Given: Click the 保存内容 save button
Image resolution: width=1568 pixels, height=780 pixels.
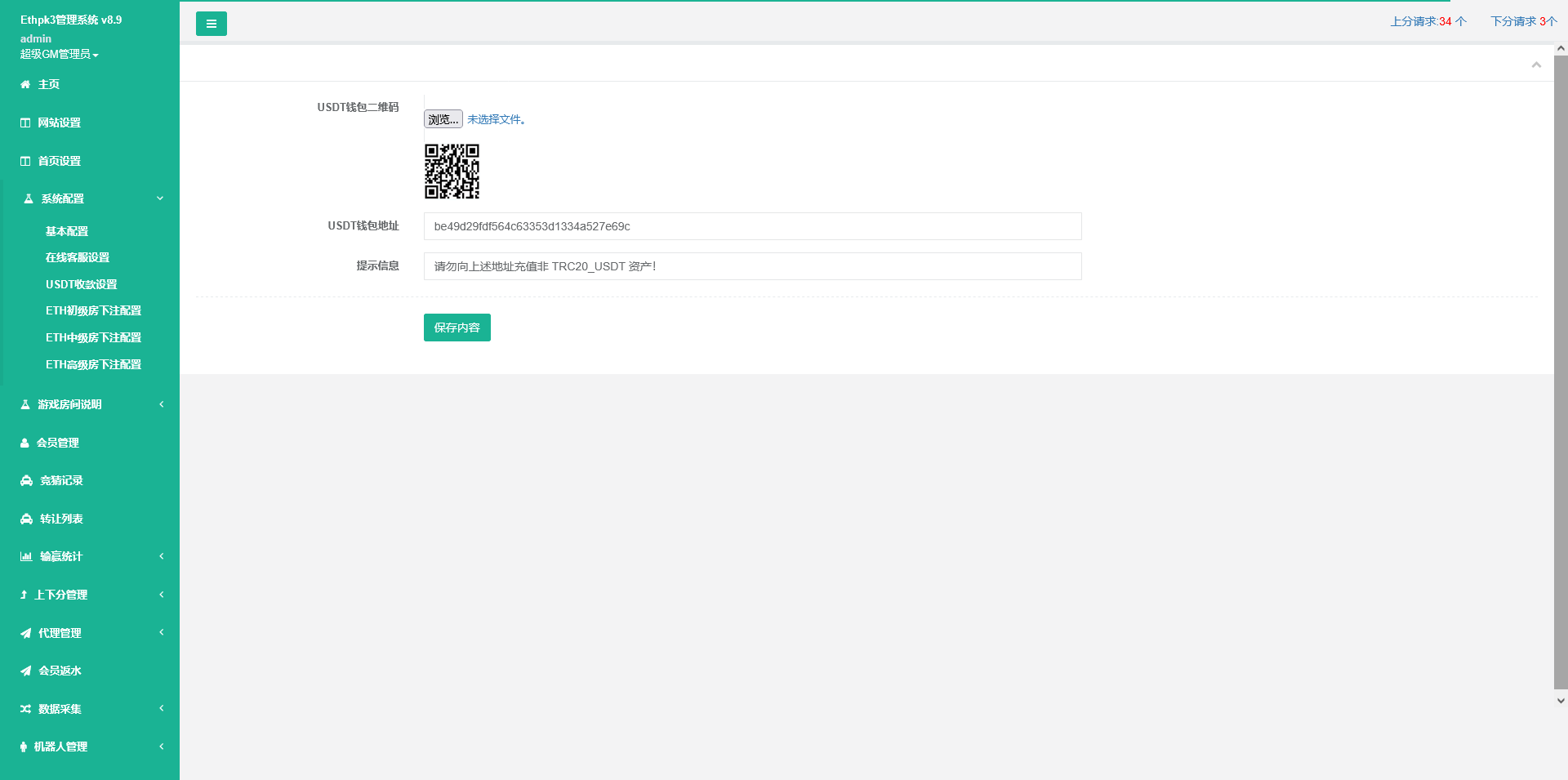Looking at the screenshot, I should [x=457, y=328].
